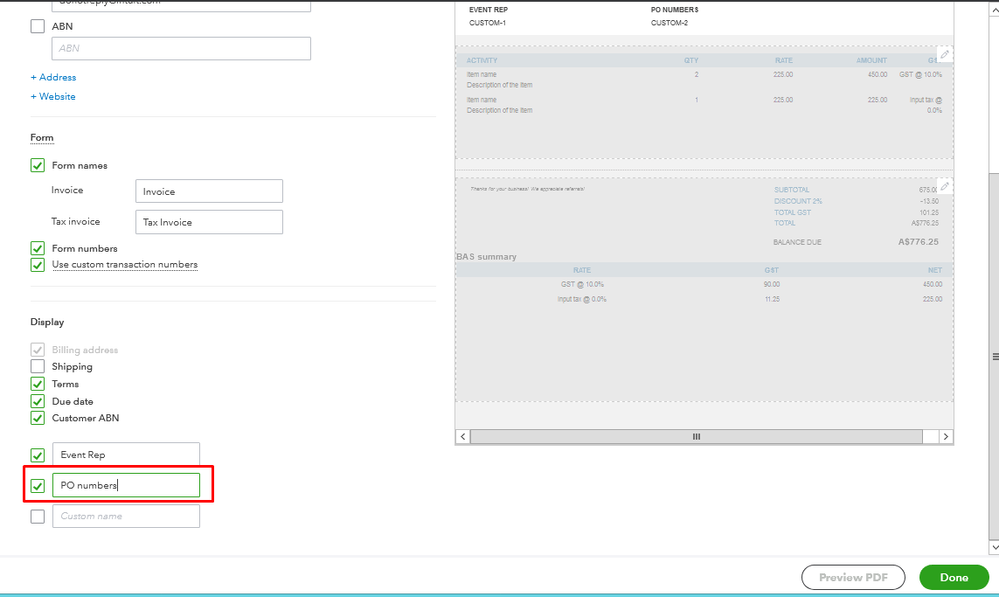
Task: Click the Preview PDF button
Action: click(853, 577)
